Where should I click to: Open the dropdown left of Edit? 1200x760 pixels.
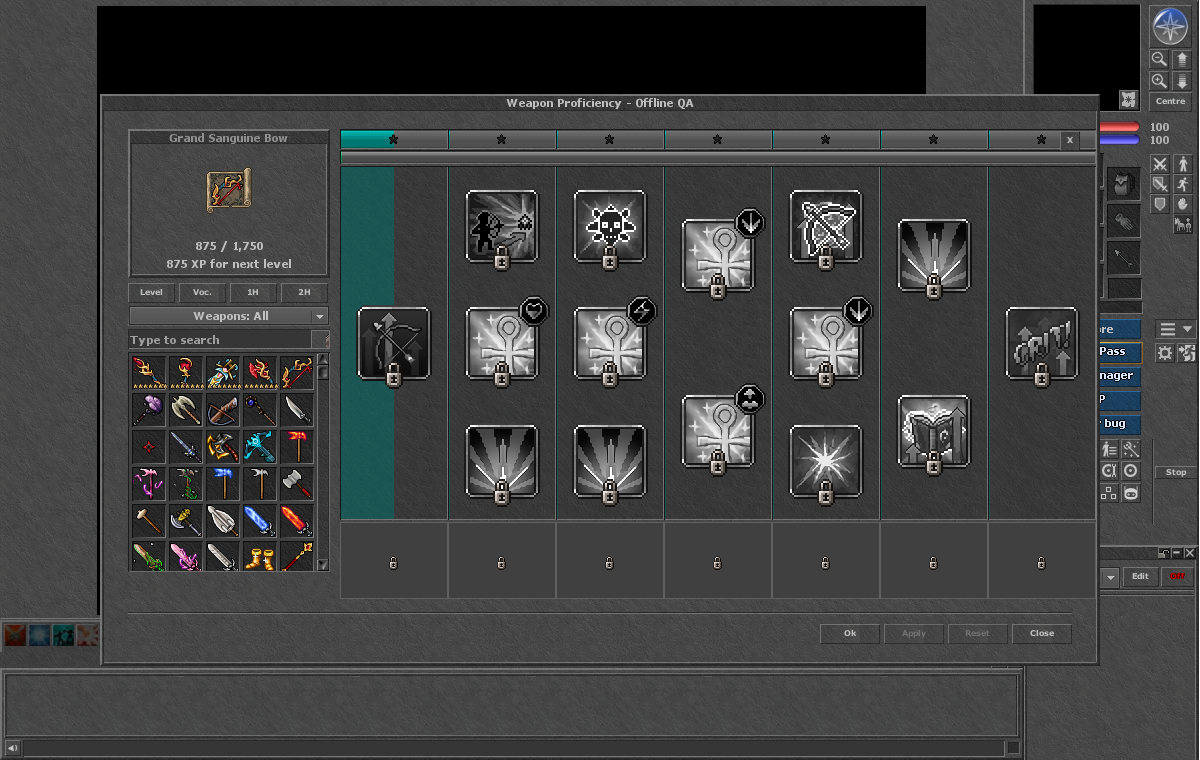1109,577
